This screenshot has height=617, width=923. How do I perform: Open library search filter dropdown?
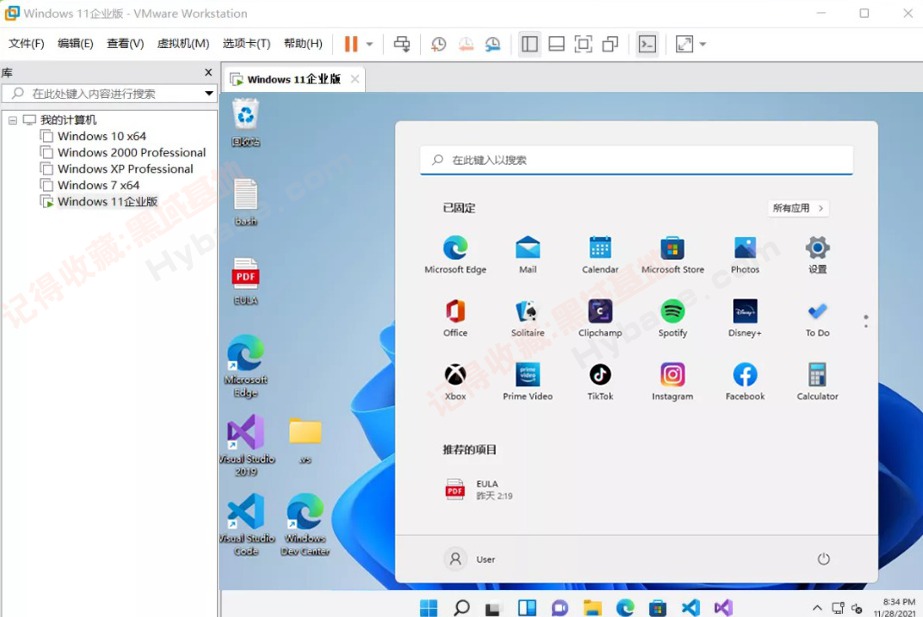[x=209, y=94]
